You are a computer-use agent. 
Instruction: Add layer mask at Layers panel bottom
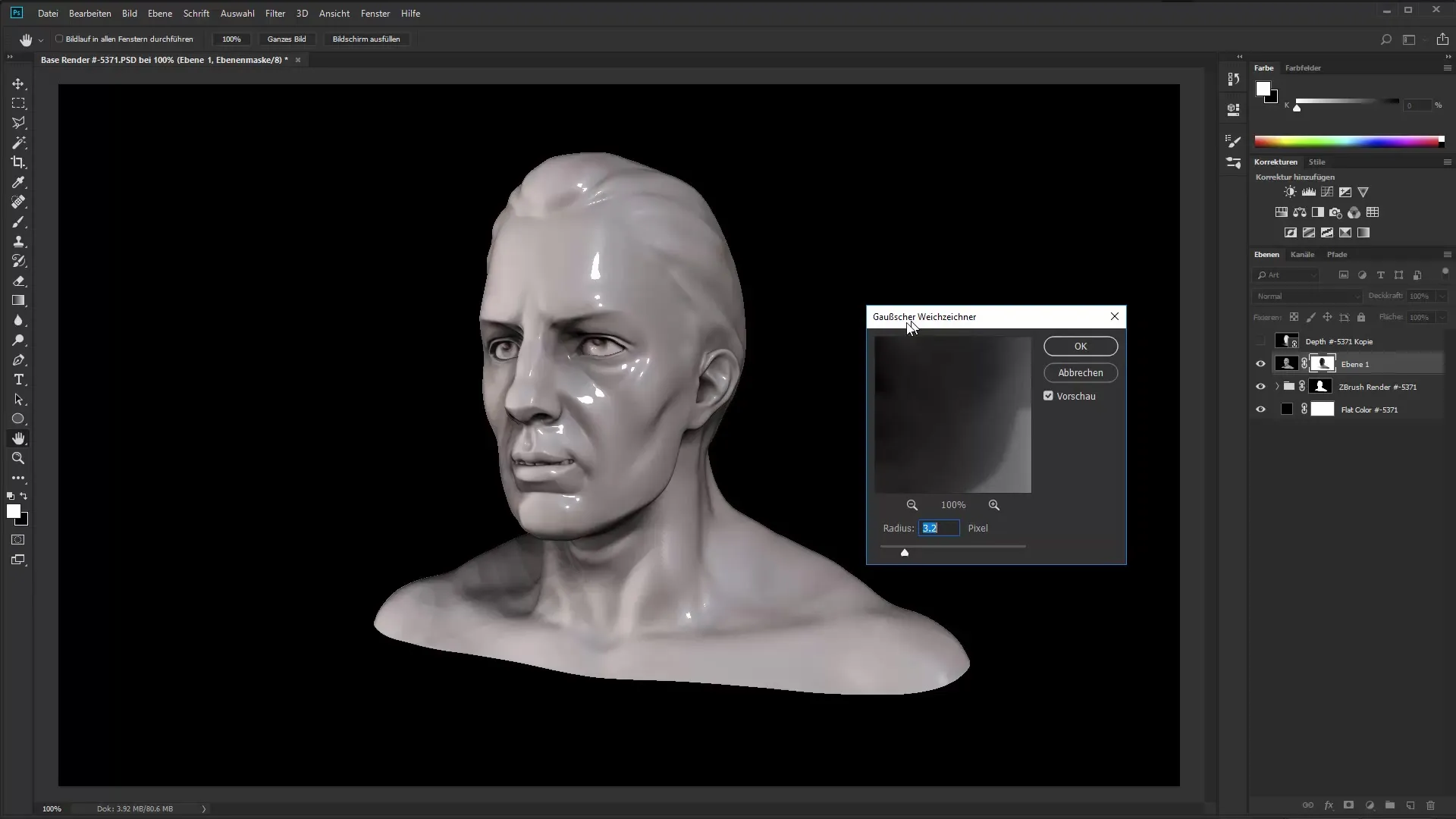(1348, 805)
